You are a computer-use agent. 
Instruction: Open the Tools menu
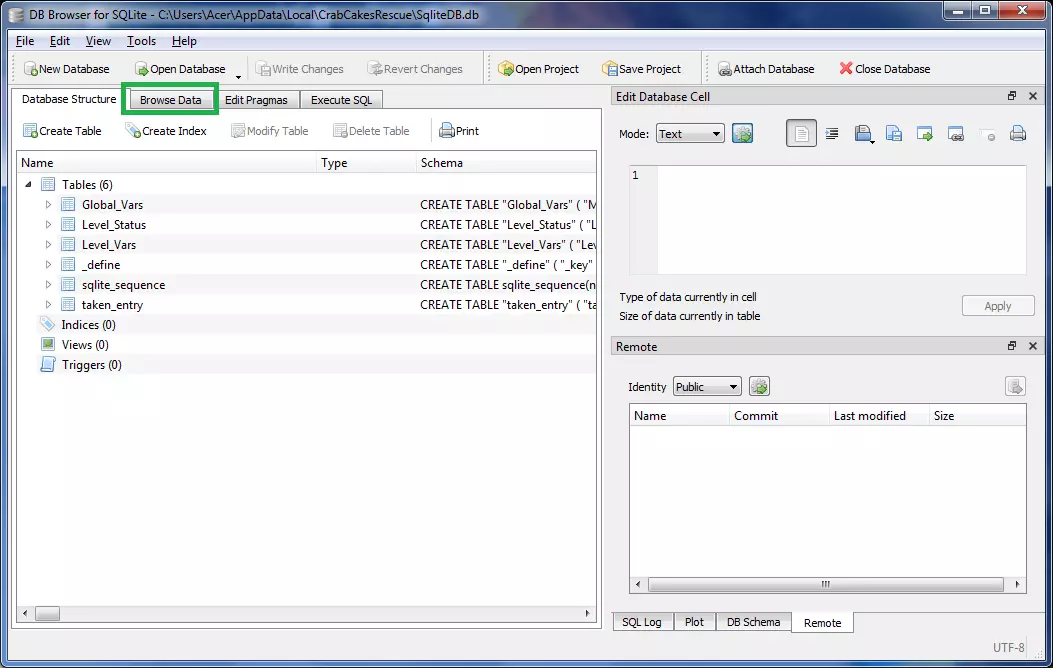click(141, 41)
